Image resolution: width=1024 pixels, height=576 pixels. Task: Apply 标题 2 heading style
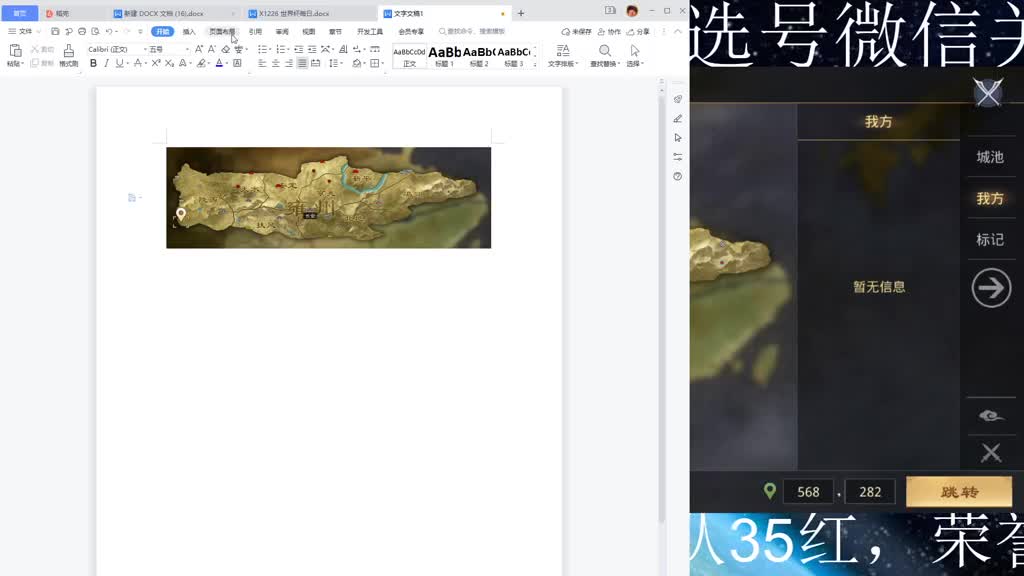pyautogui.click(x=479, y=56)
